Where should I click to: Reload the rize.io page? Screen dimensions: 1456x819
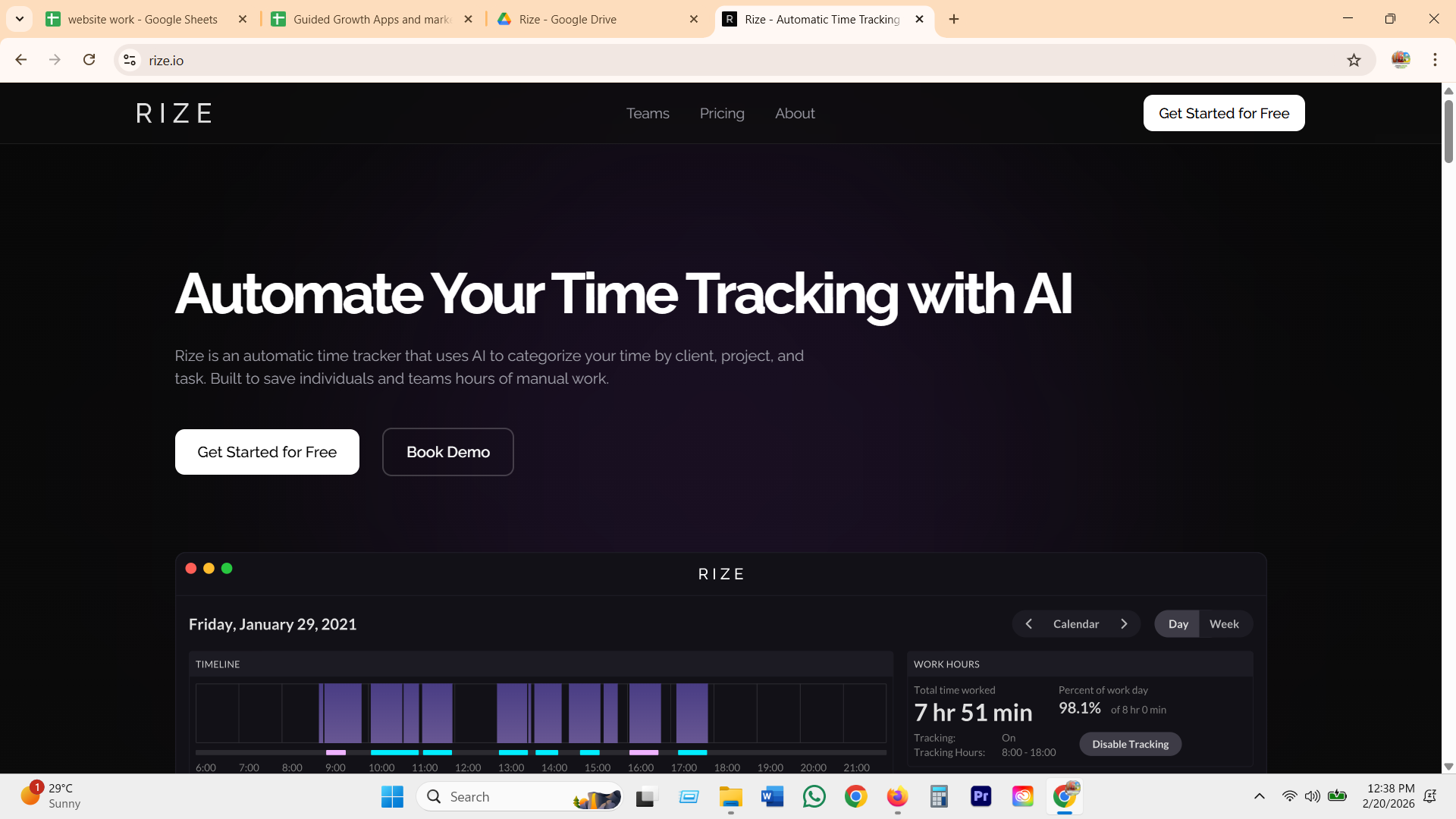pos(89,60)
